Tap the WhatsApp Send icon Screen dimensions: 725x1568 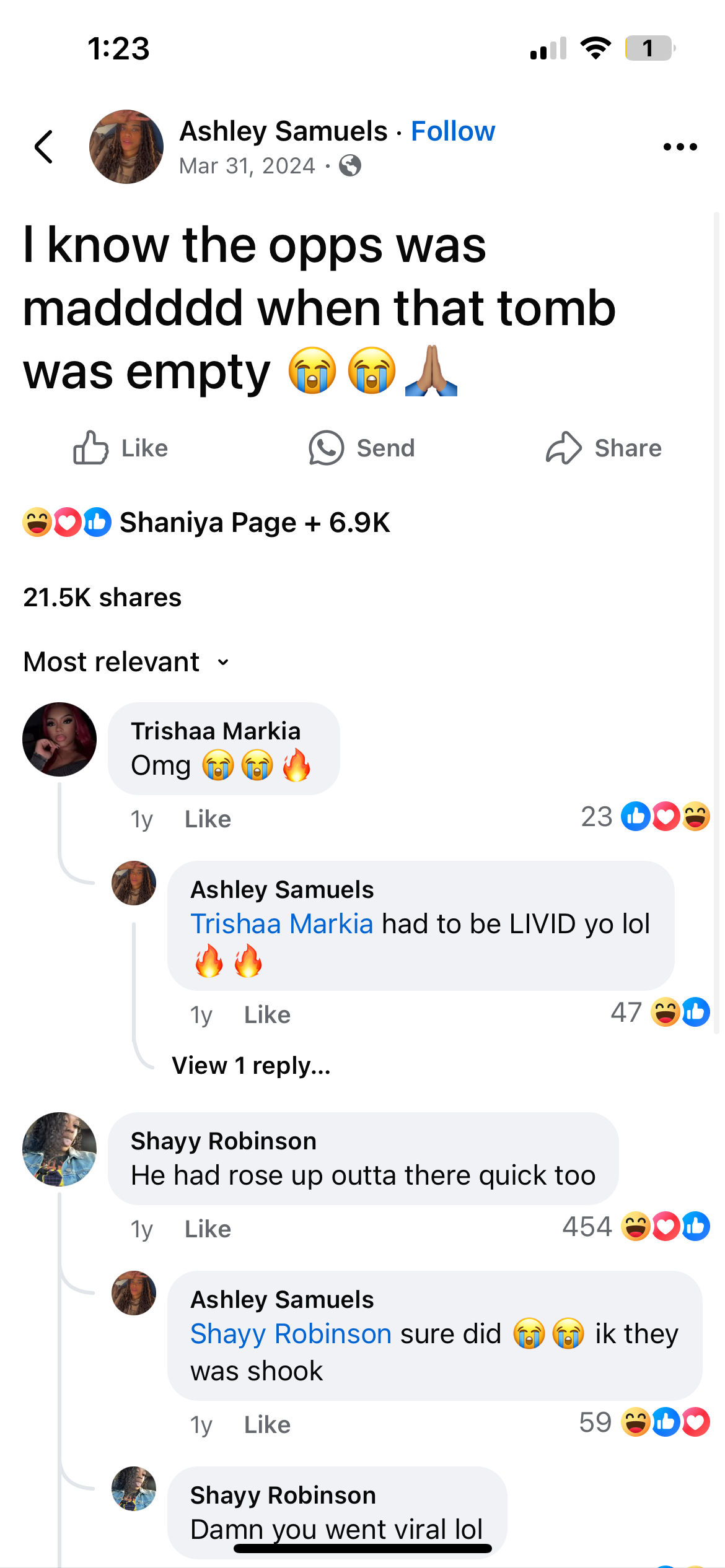point(326,448)
